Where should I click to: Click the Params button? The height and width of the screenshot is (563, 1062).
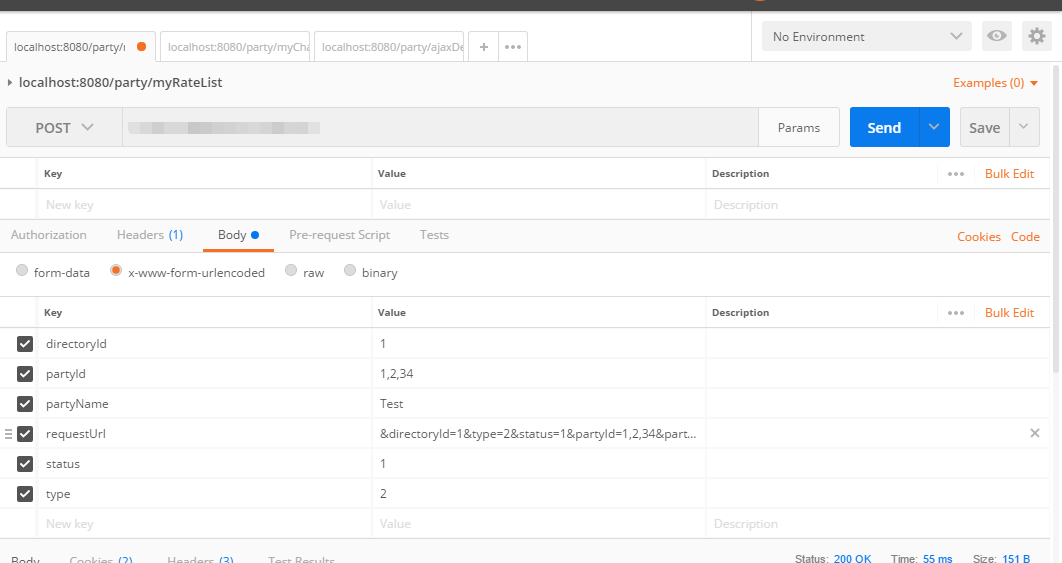[x=799, y=127]
